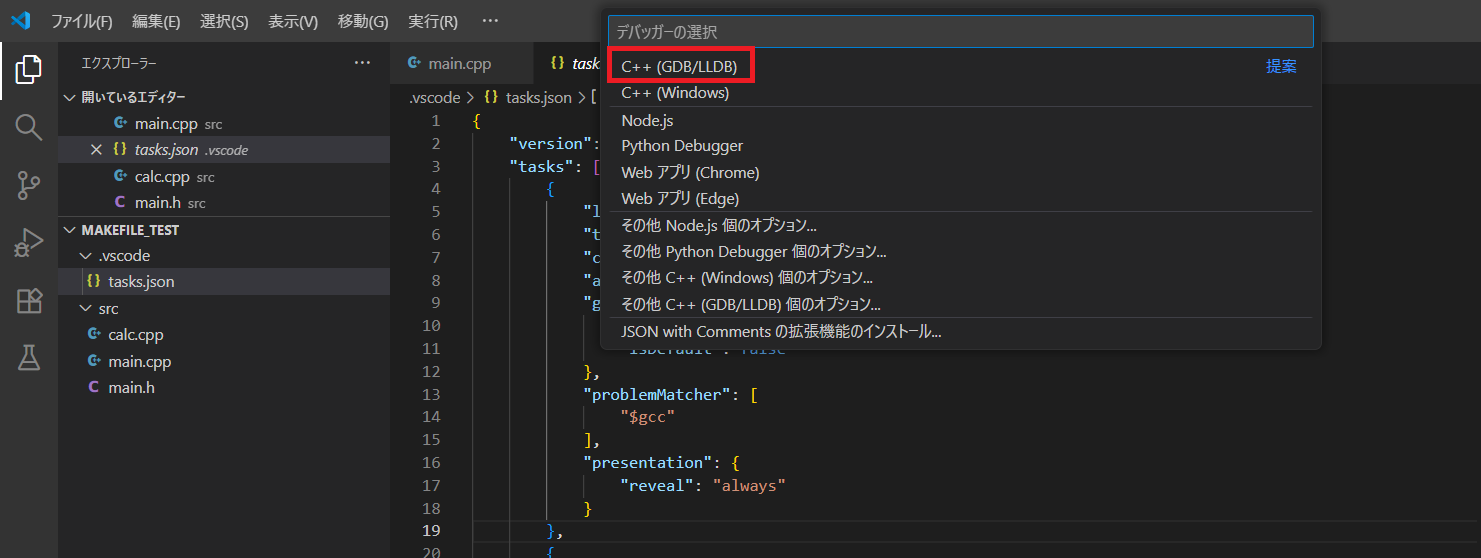Click the JSON braces icon of tasks.json in .vscode folder

(x=94, y=282)
